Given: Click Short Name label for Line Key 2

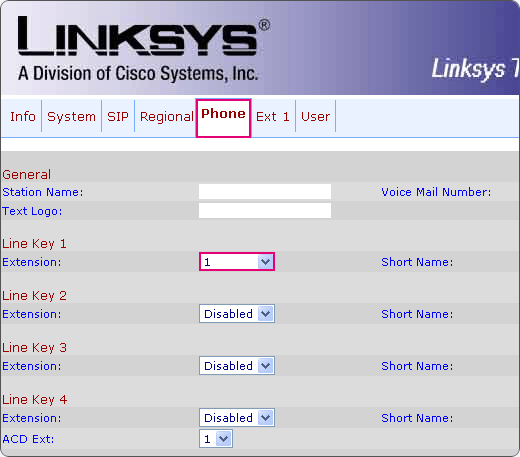Looking at the screenshot, I should tap(417, 314).
